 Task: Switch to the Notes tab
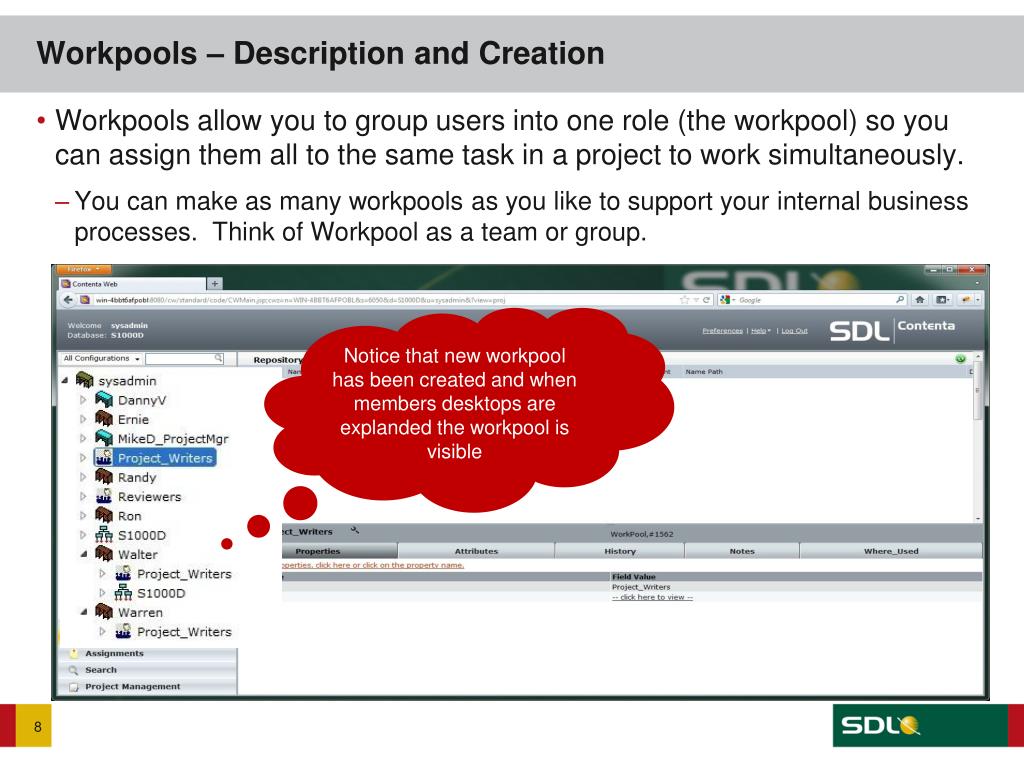point(742,551)
